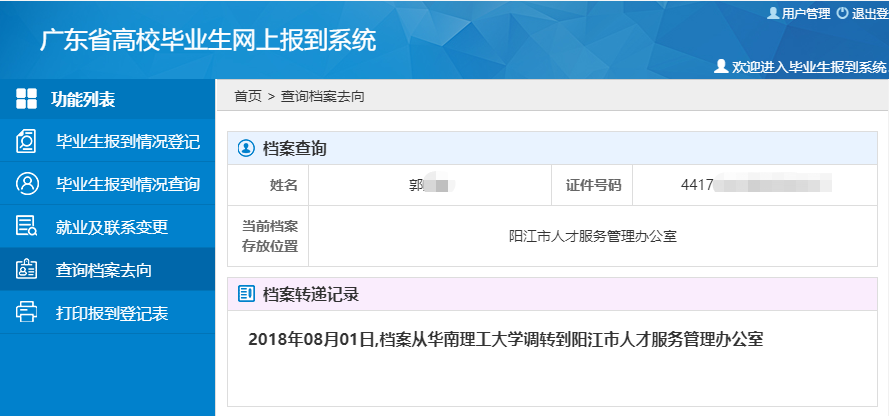The height and width of the screenshot is (416, 889).
Task: Click the 毕业生报到情况查询 person icon
Action: [x=27, y=184]
